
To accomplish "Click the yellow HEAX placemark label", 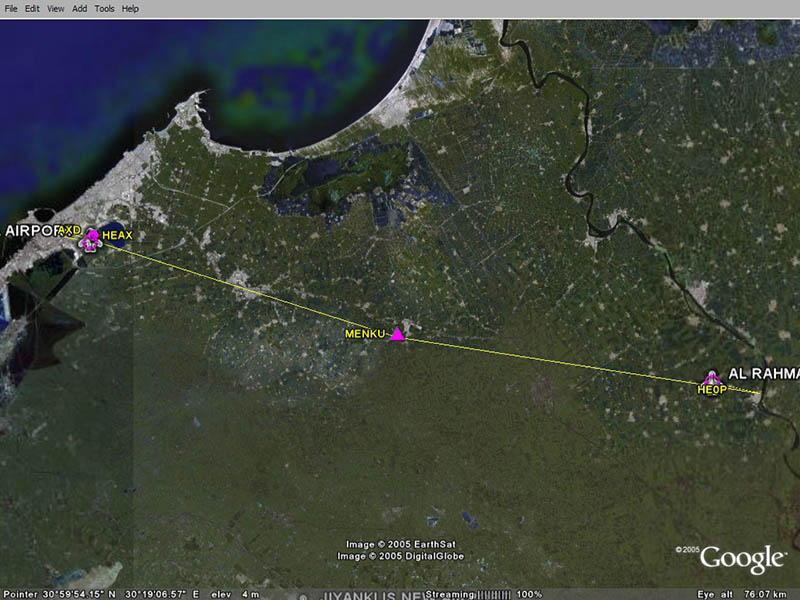I will (117, 235).
